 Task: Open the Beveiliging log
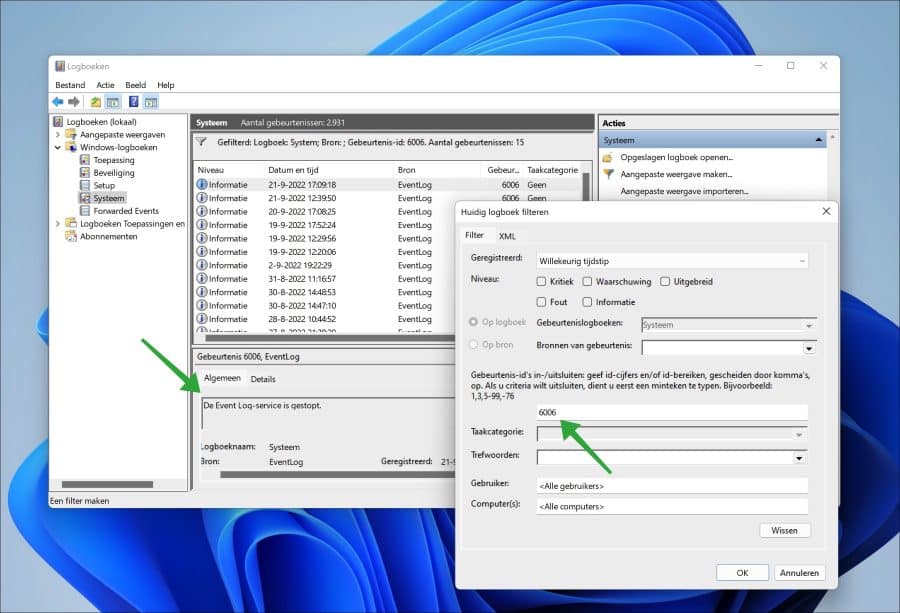coord(114,173)
